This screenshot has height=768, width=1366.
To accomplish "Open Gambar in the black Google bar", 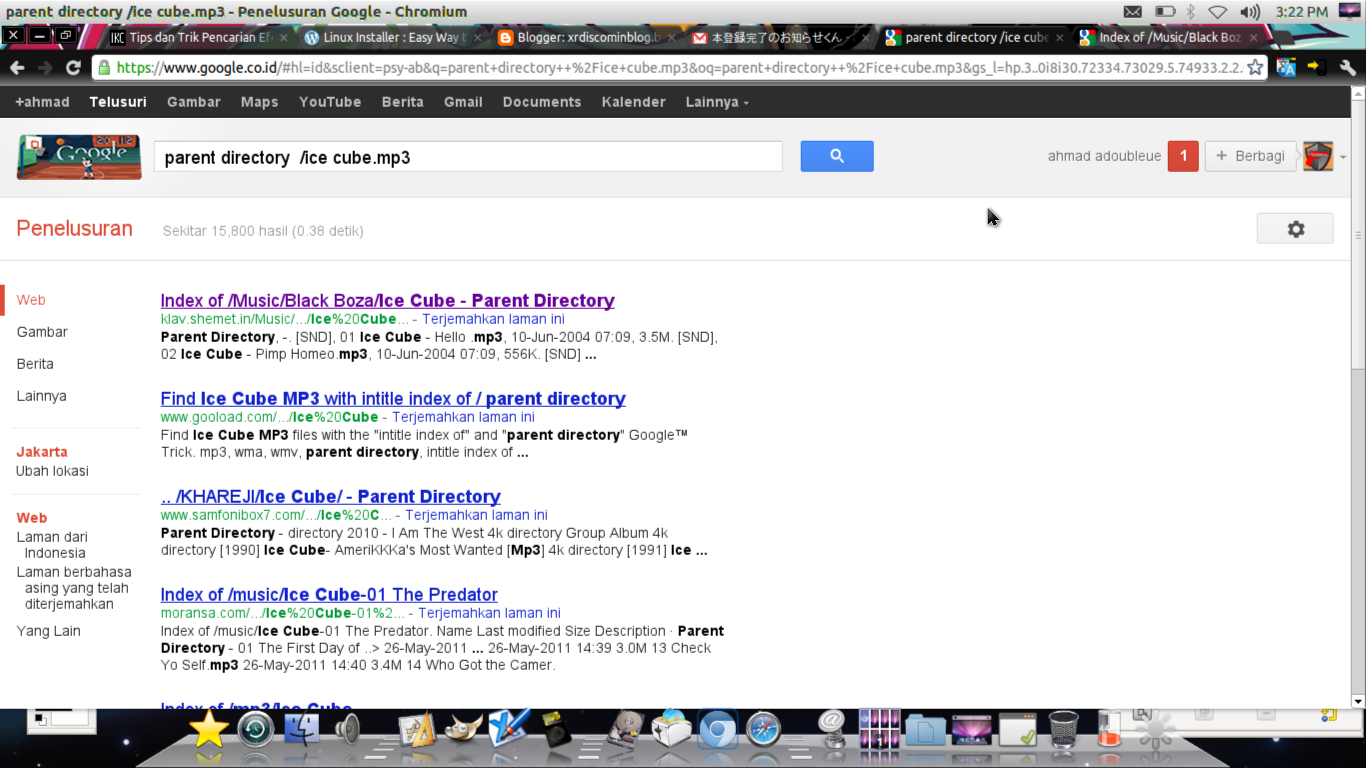I will 193,102.
